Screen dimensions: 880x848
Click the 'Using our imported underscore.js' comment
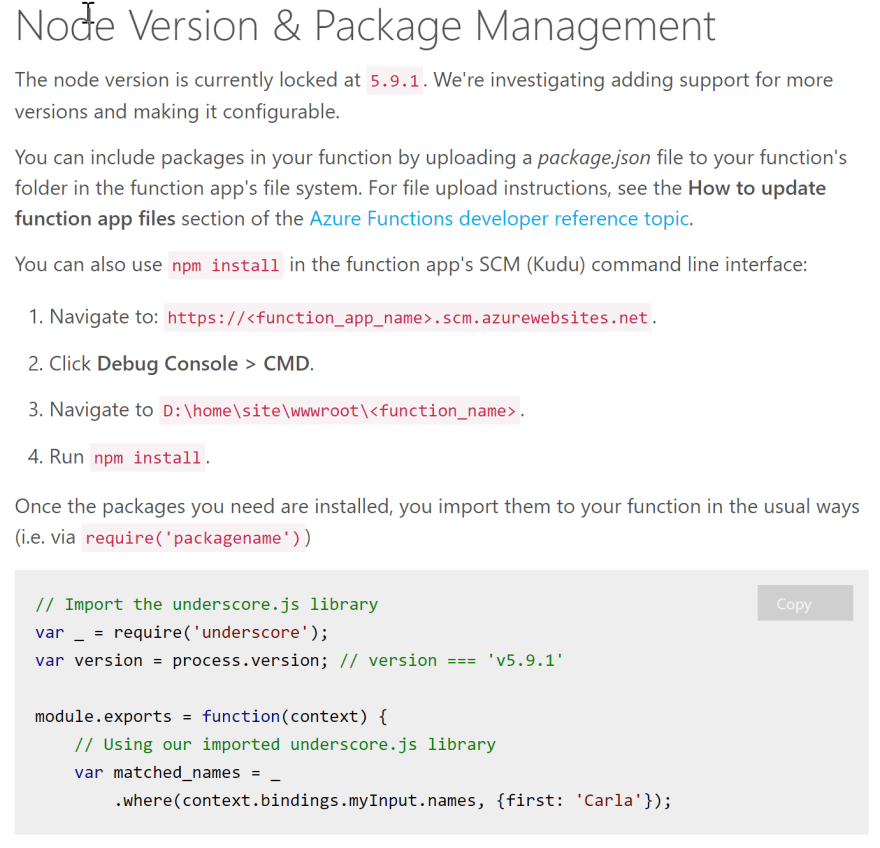284,744
